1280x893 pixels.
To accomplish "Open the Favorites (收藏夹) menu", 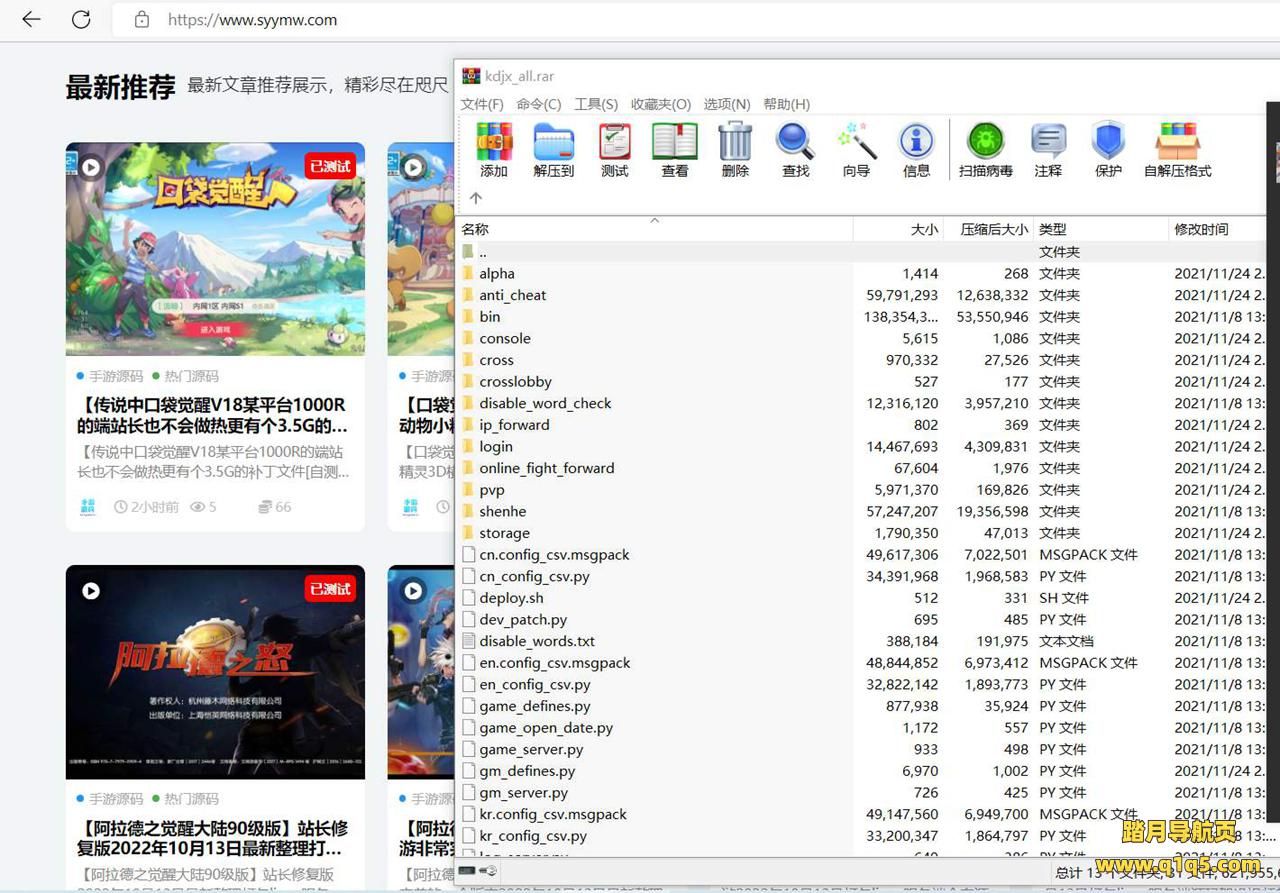I will (x=660, y=104).
